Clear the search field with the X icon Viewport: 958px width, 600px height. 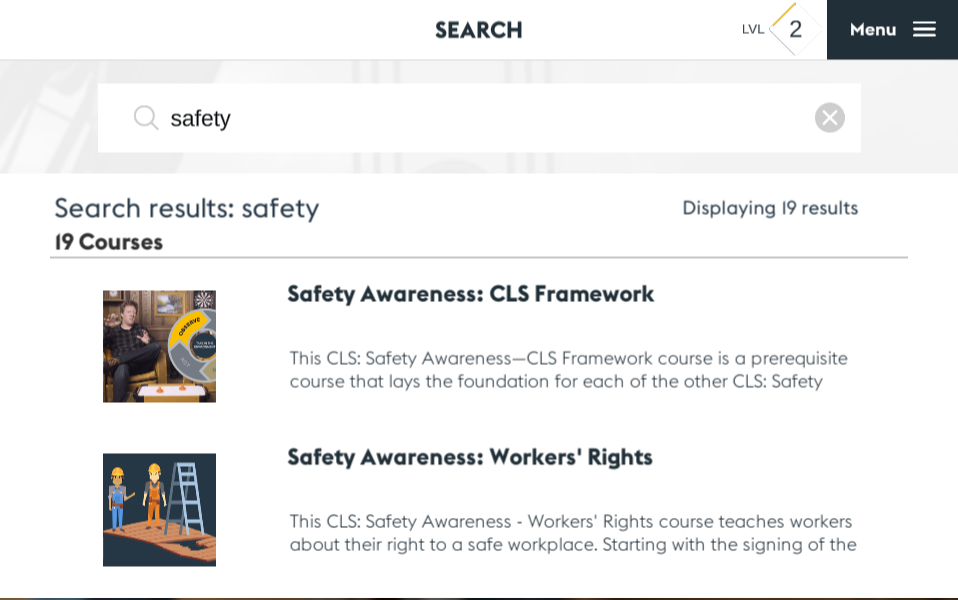(x=829, y=118)
